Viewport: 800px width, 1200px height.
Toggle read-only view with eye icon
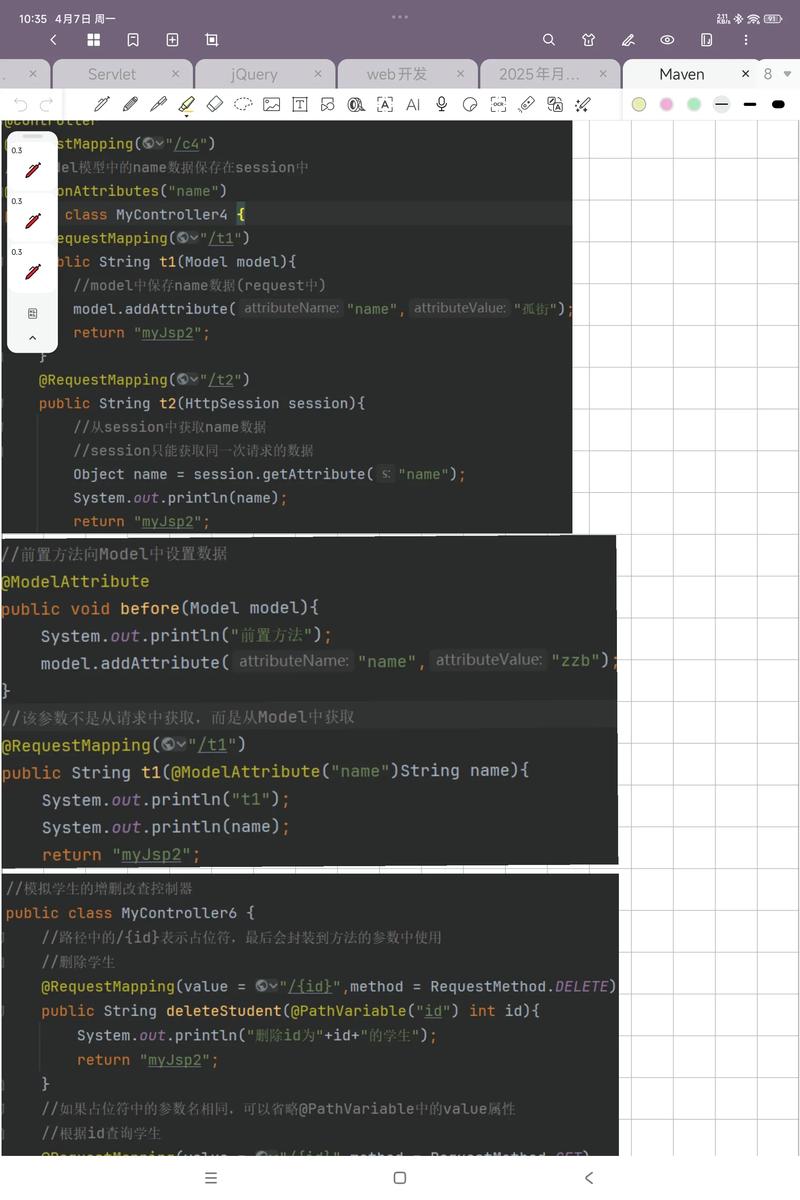[x=667, y=40]
